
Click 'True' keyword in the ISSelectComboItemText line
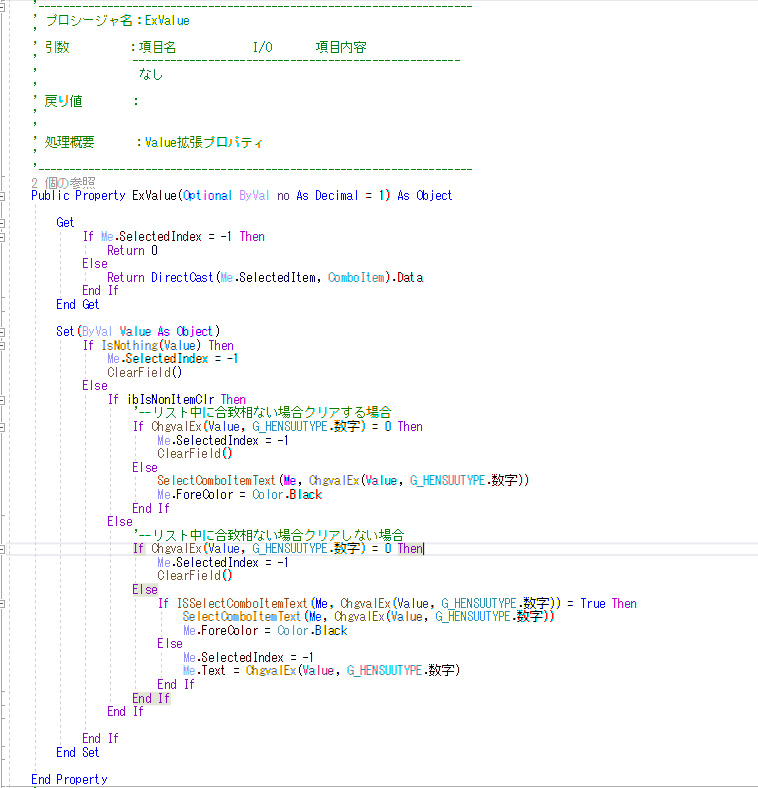(593, 603)
